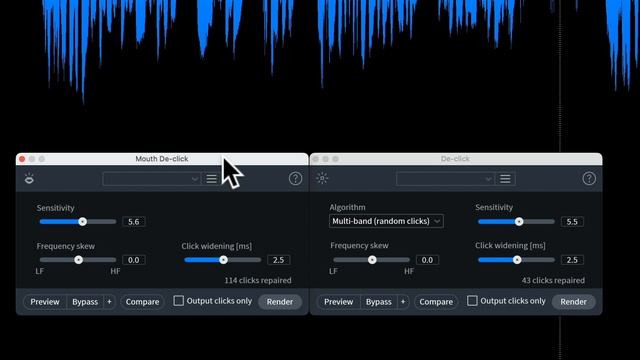Click Compare in the Mouth De-click window

(x=142, y=302)
